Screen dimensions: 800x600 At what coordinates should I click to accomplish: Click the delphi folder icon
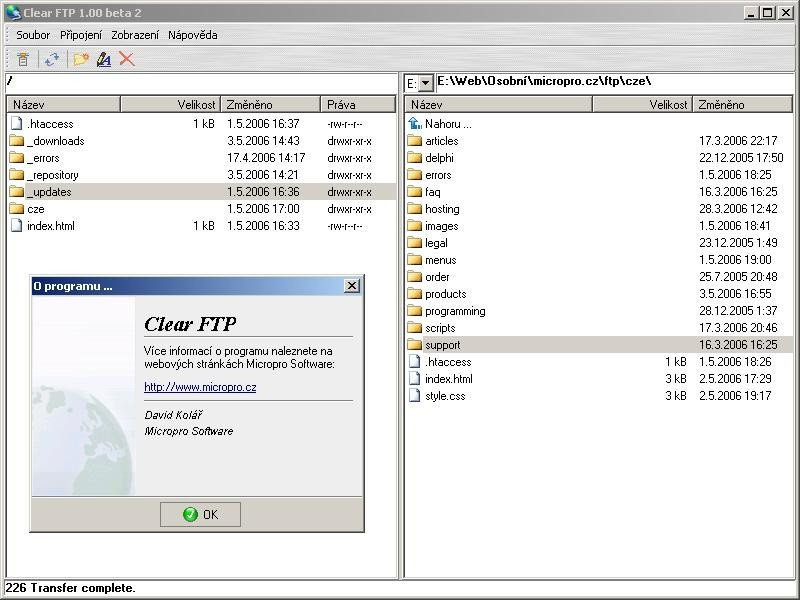[415, 158]
